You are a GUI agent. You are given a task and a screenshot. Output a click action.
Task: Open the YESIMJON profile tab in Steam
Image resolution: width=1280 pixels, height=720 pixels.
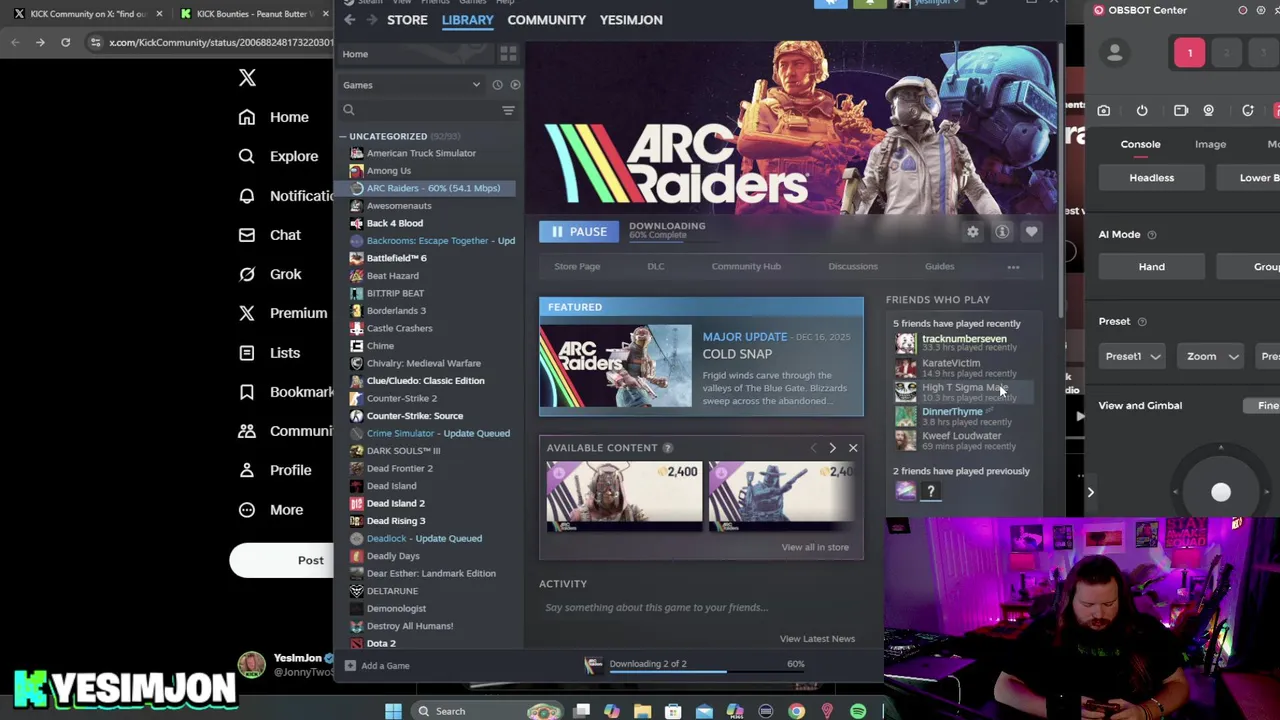(631, 20)
